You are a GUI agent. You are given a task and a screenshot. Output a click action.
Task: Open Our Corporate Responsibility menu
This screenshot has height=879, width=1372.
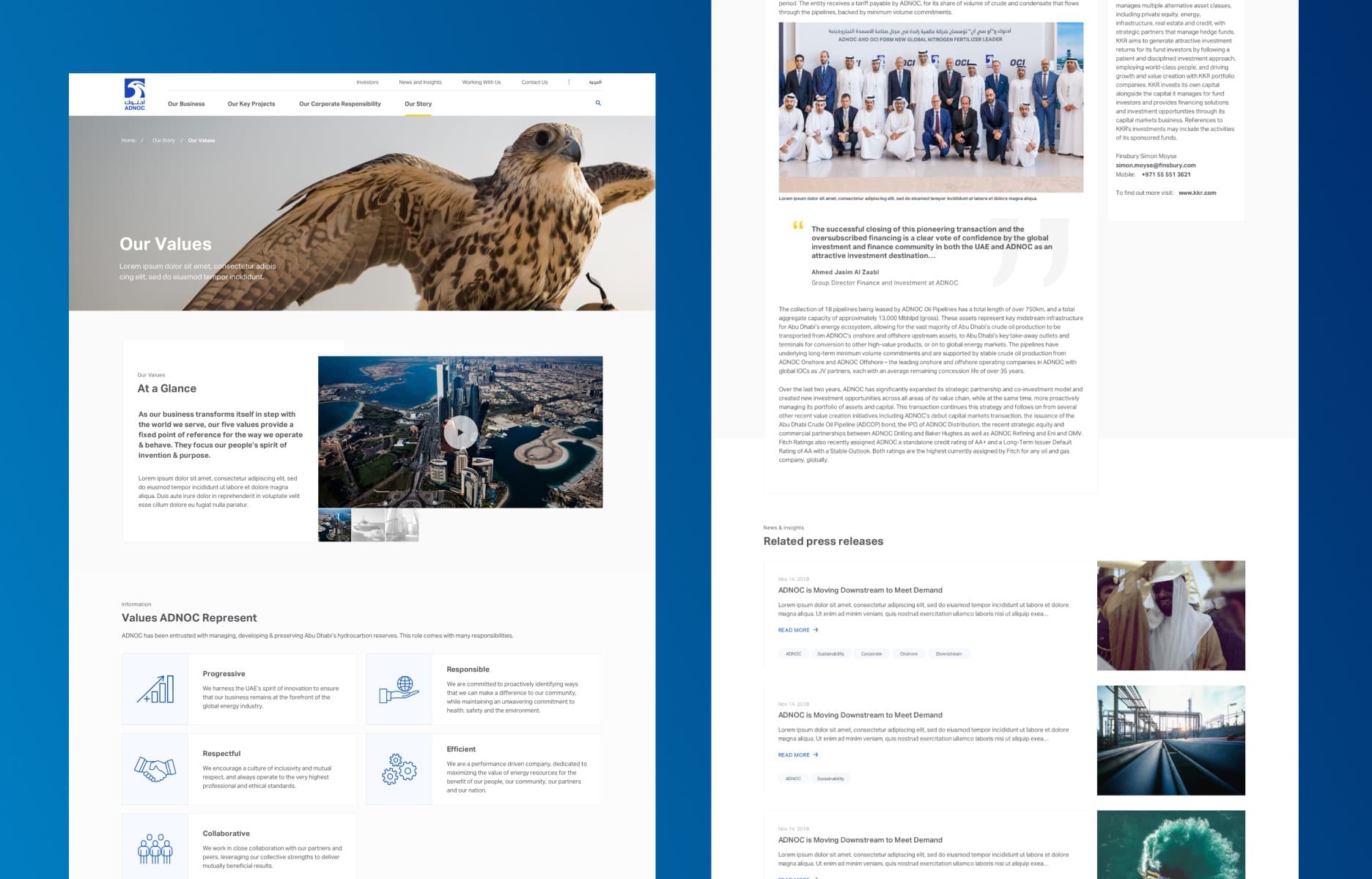point(340,104)
